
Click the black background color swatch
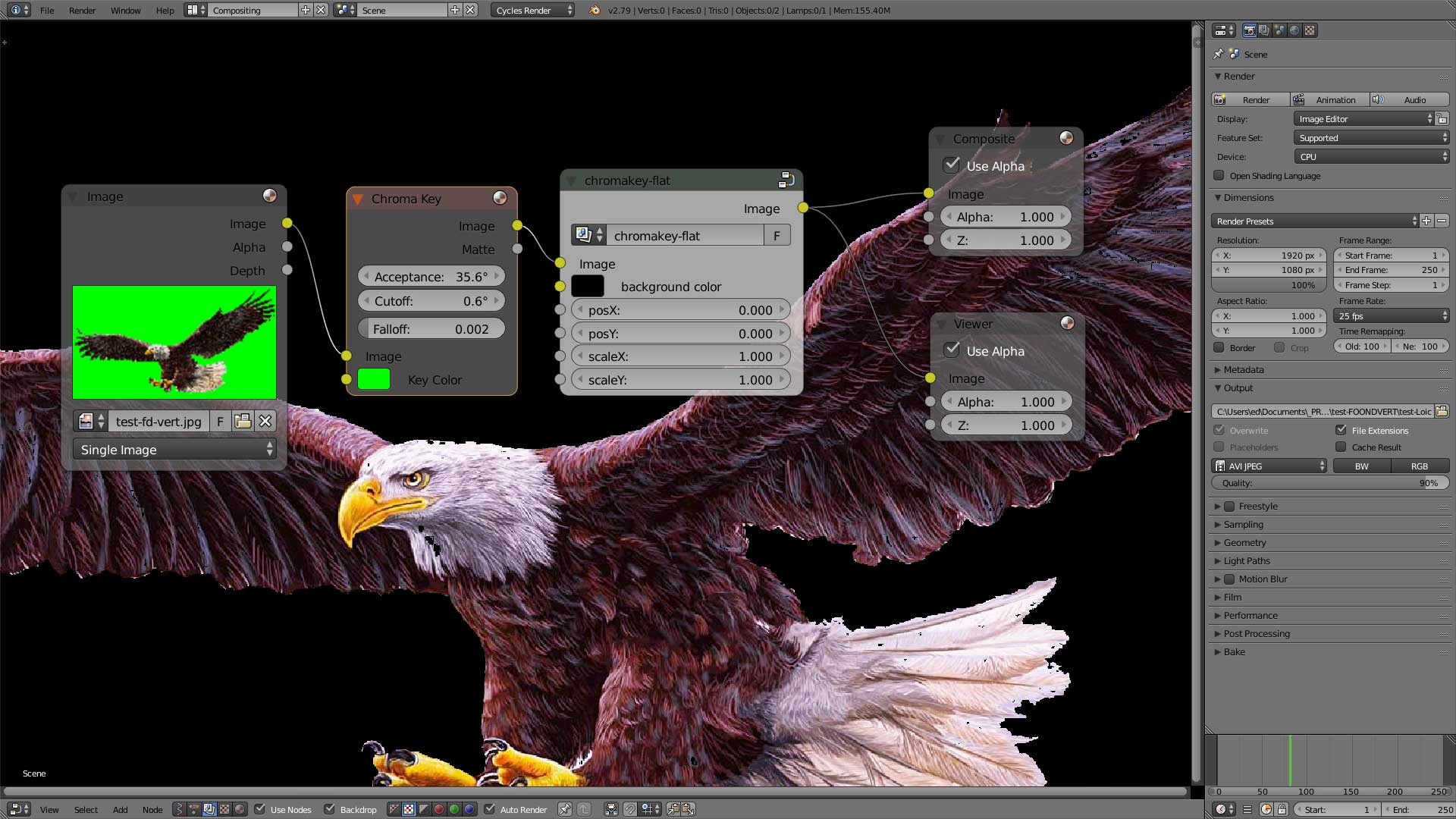588,286
